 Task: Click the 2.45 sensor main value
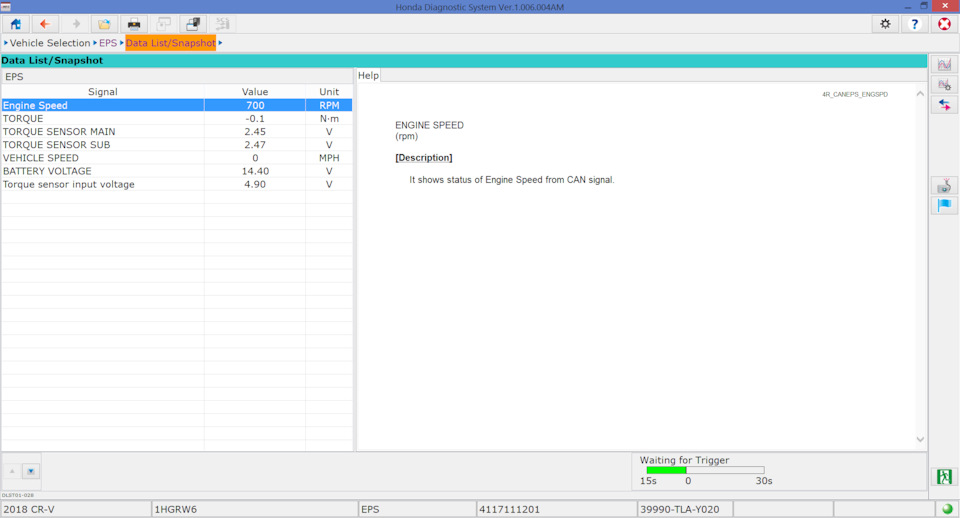pyautogui.click(x=255, y=132)
